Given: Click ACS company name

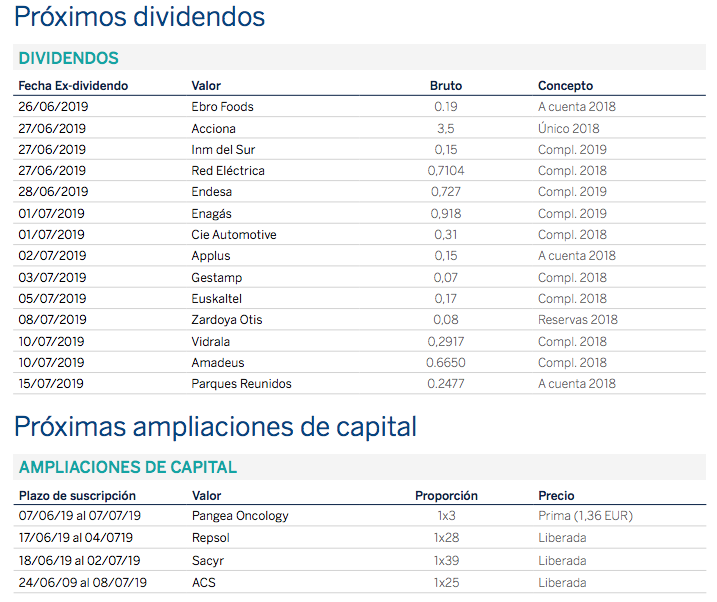Looking at the screenshot, I should (203, 582).
